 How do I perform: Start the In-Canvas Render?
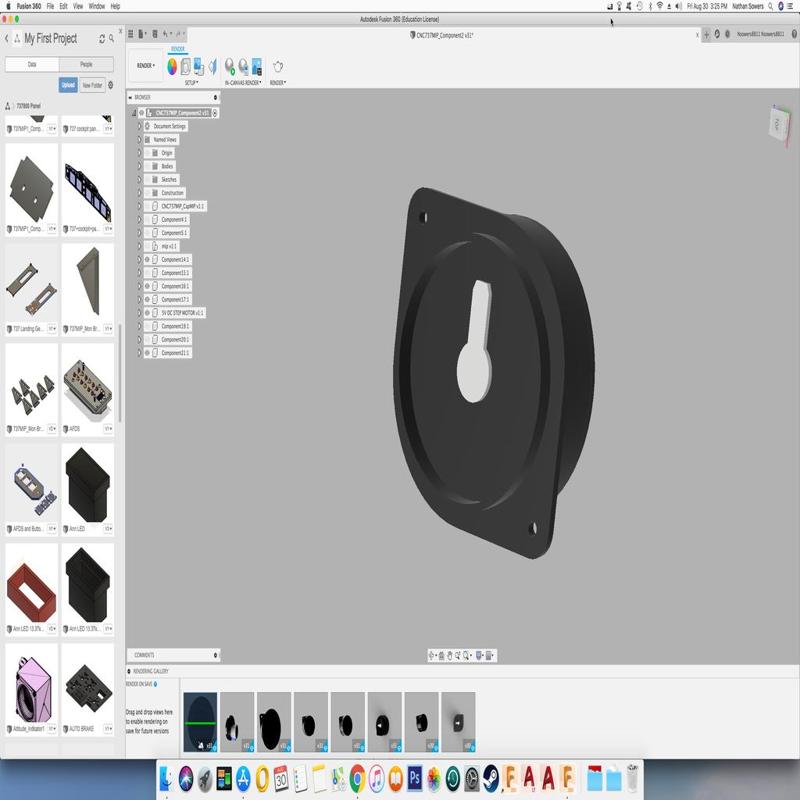tap(230, 66)
